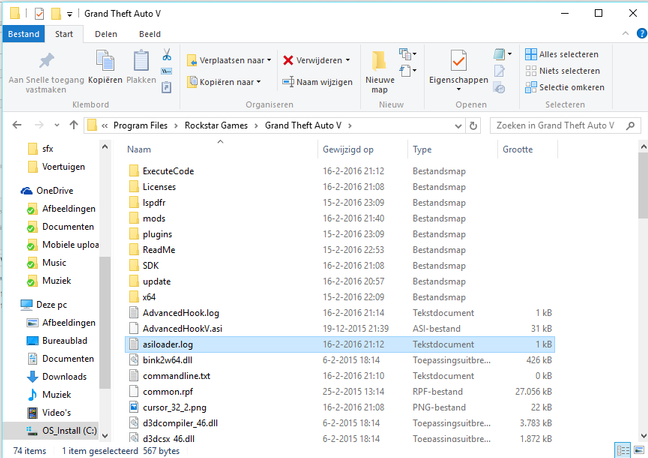Click Rockstar Games in breadcrumb
This screenshot has height=458, width=648.
(216, 126)
